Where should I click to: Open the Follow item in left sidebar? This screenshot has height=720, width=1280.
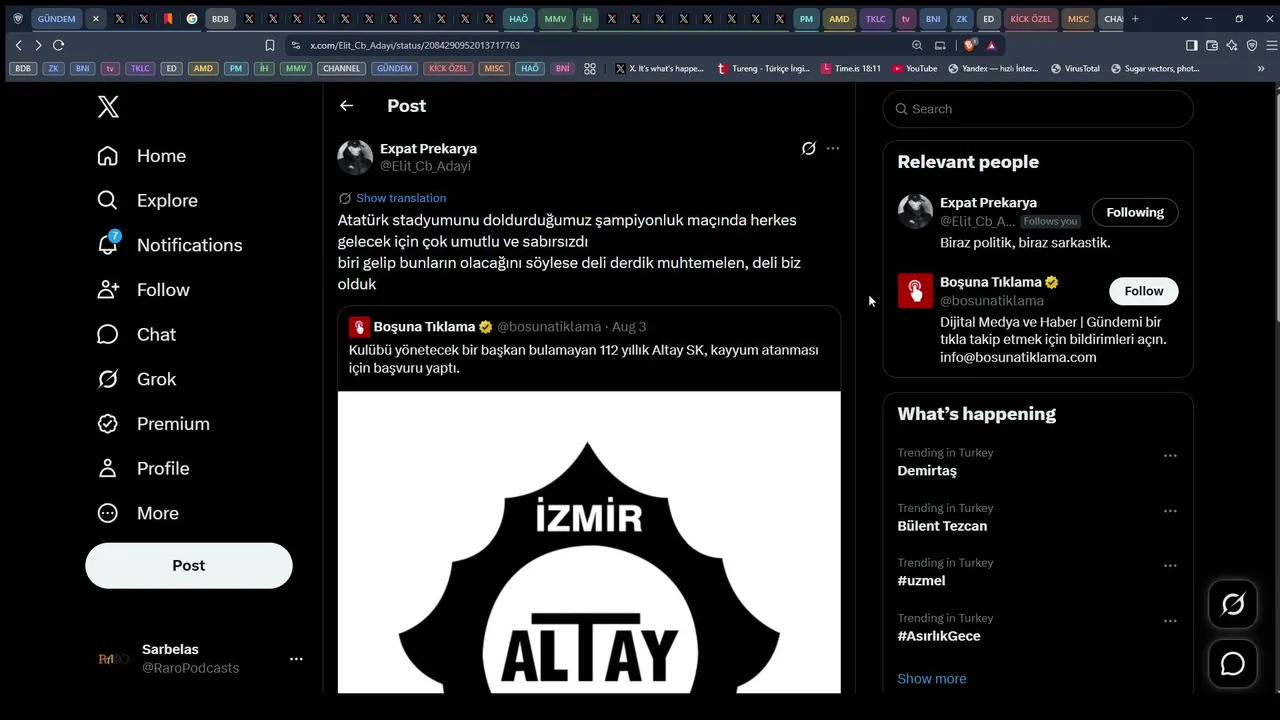(x=143, y=290)
